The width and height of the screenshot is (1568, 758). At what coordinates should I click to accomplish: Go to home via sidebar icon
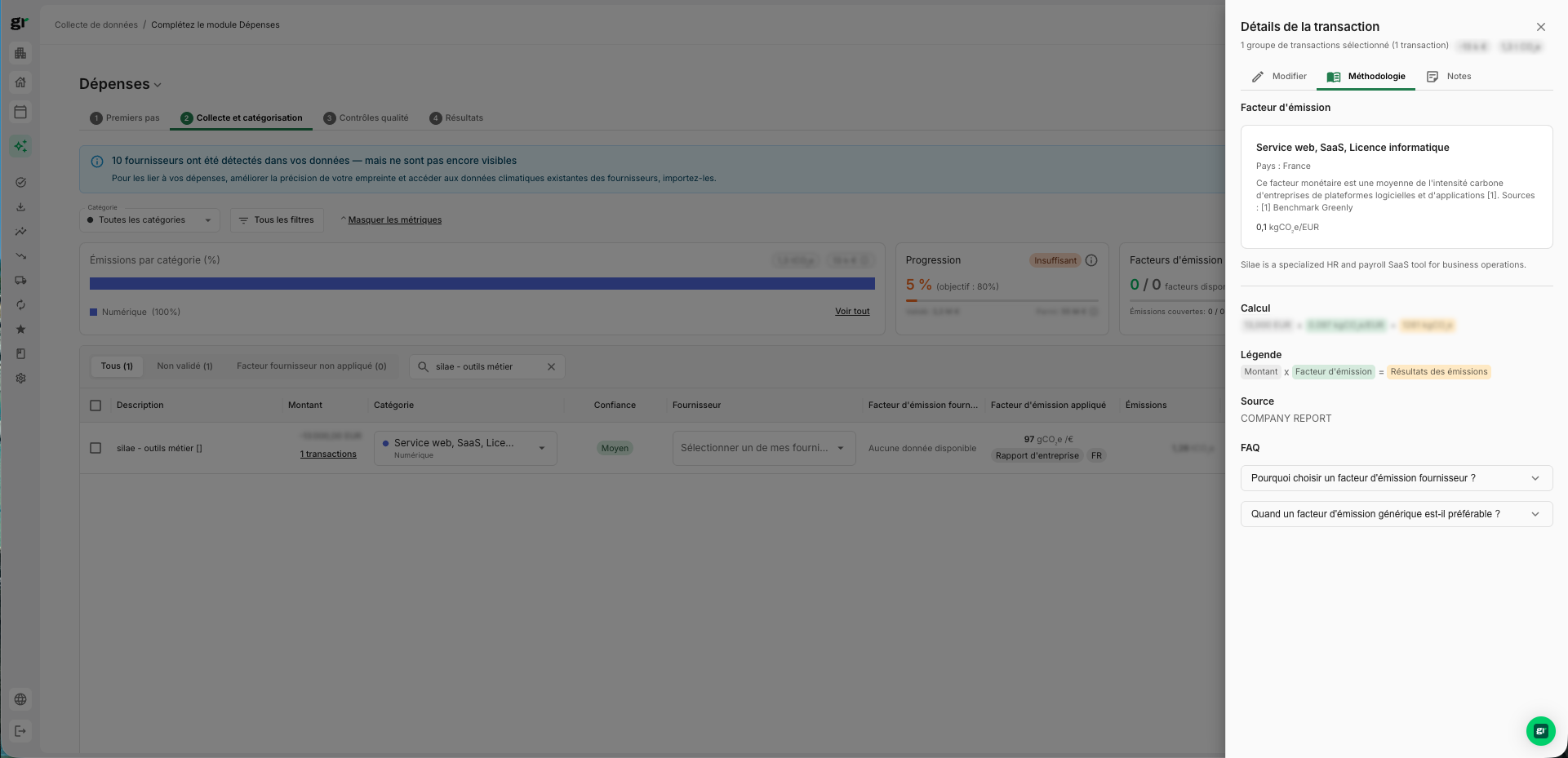click(x=20, y=82)
